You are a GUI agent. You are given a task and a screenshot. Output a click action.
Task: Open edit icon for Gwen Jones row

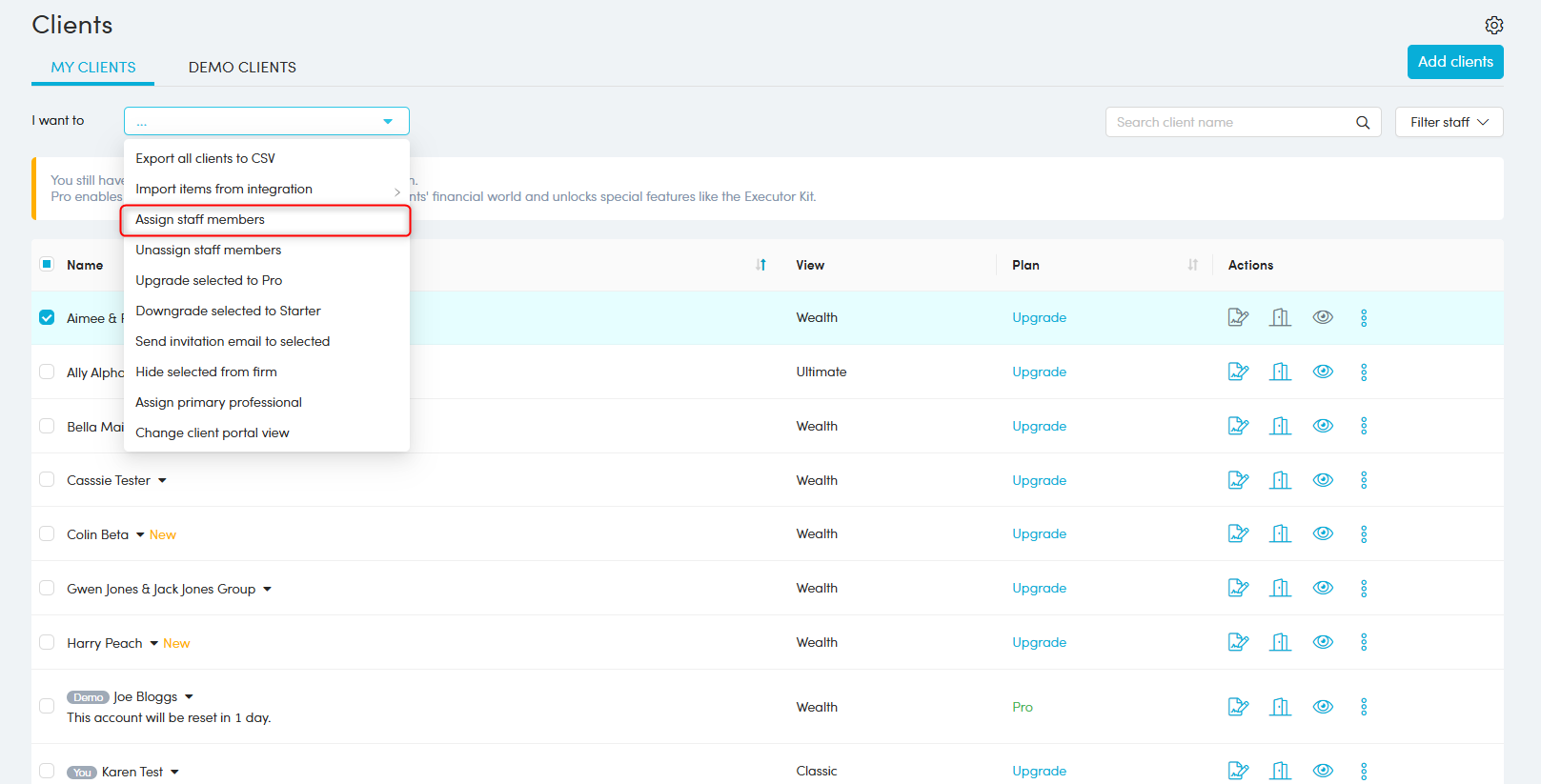point(1238,589)
